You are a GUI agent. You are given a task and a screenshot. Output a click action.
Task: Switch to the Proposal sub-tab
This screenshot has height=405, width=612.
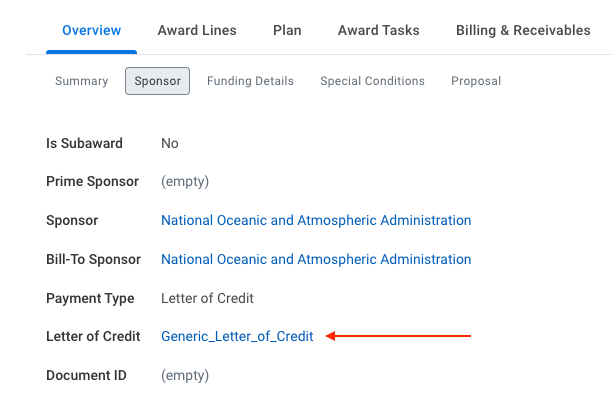[x=476, y=81]
